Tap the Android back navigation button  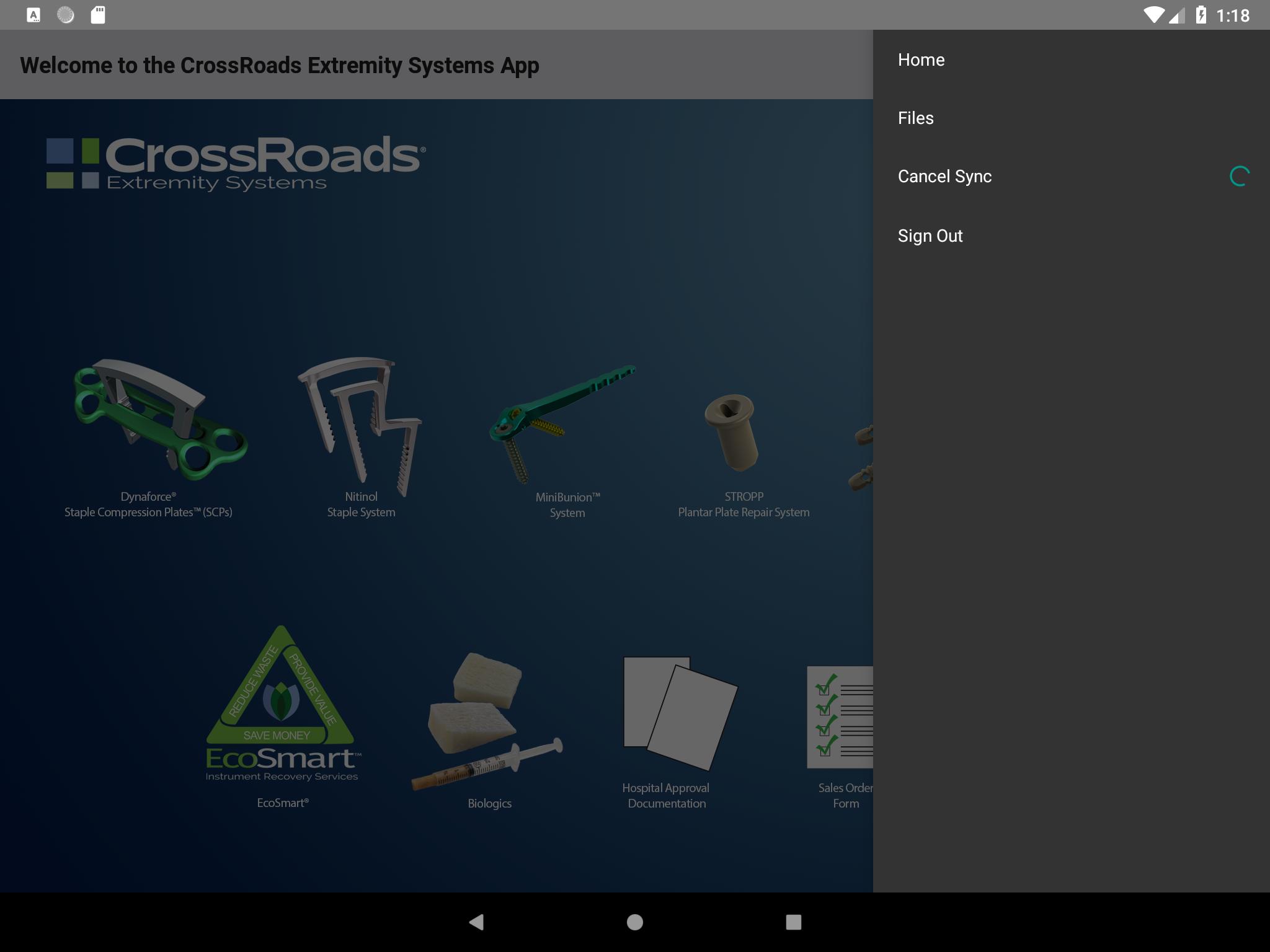[x=476, y=922]
